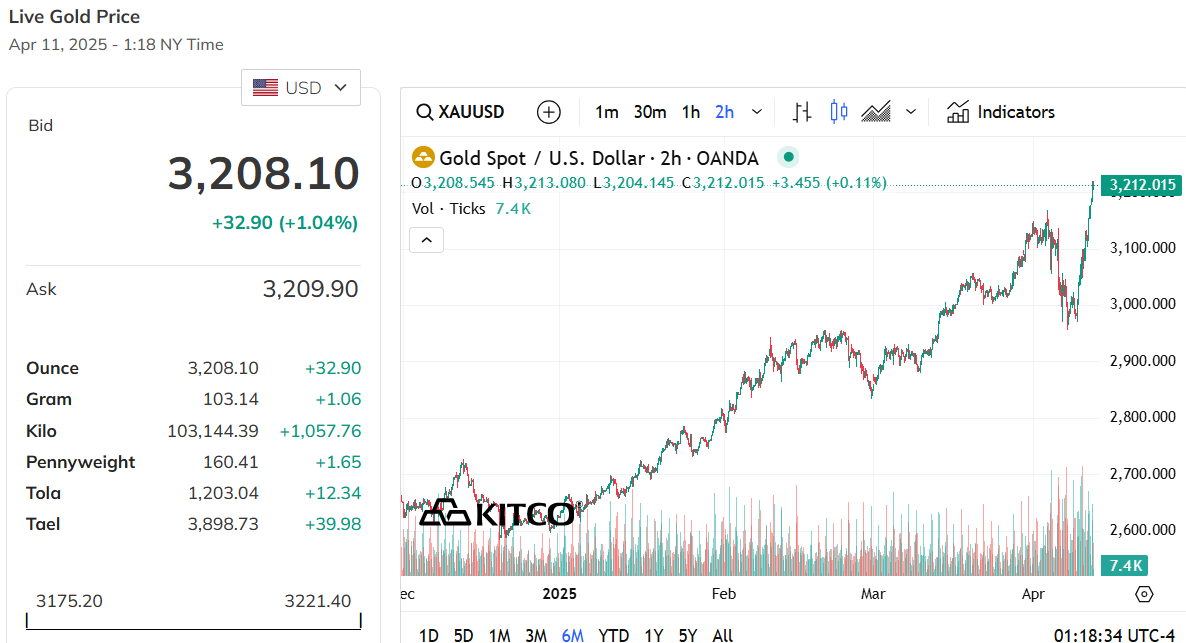Click the 01:18:34 UTC-4 timezone button
The image size is (1186, 643).
[1114, 635]
